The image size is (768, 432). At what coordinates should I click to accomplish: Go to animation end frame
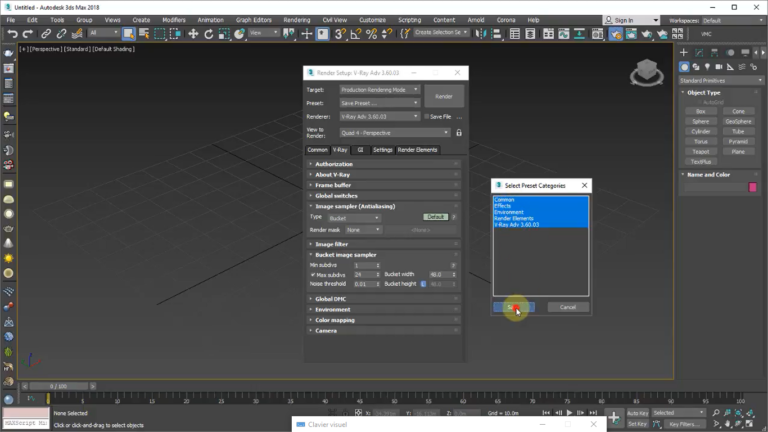click(593, 413)
